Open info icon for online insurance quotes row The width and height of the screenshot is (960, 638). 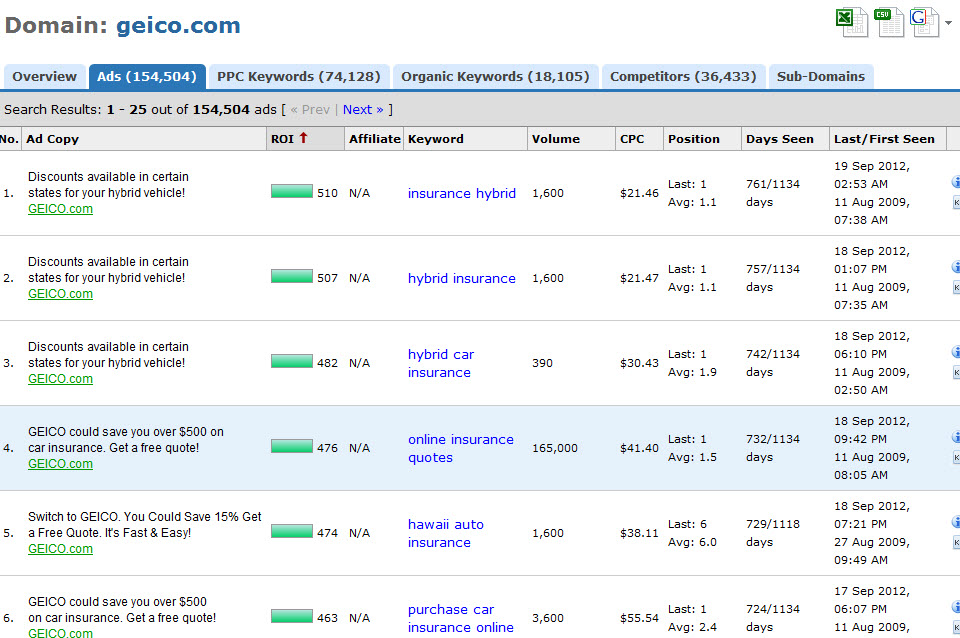point(956,437)
